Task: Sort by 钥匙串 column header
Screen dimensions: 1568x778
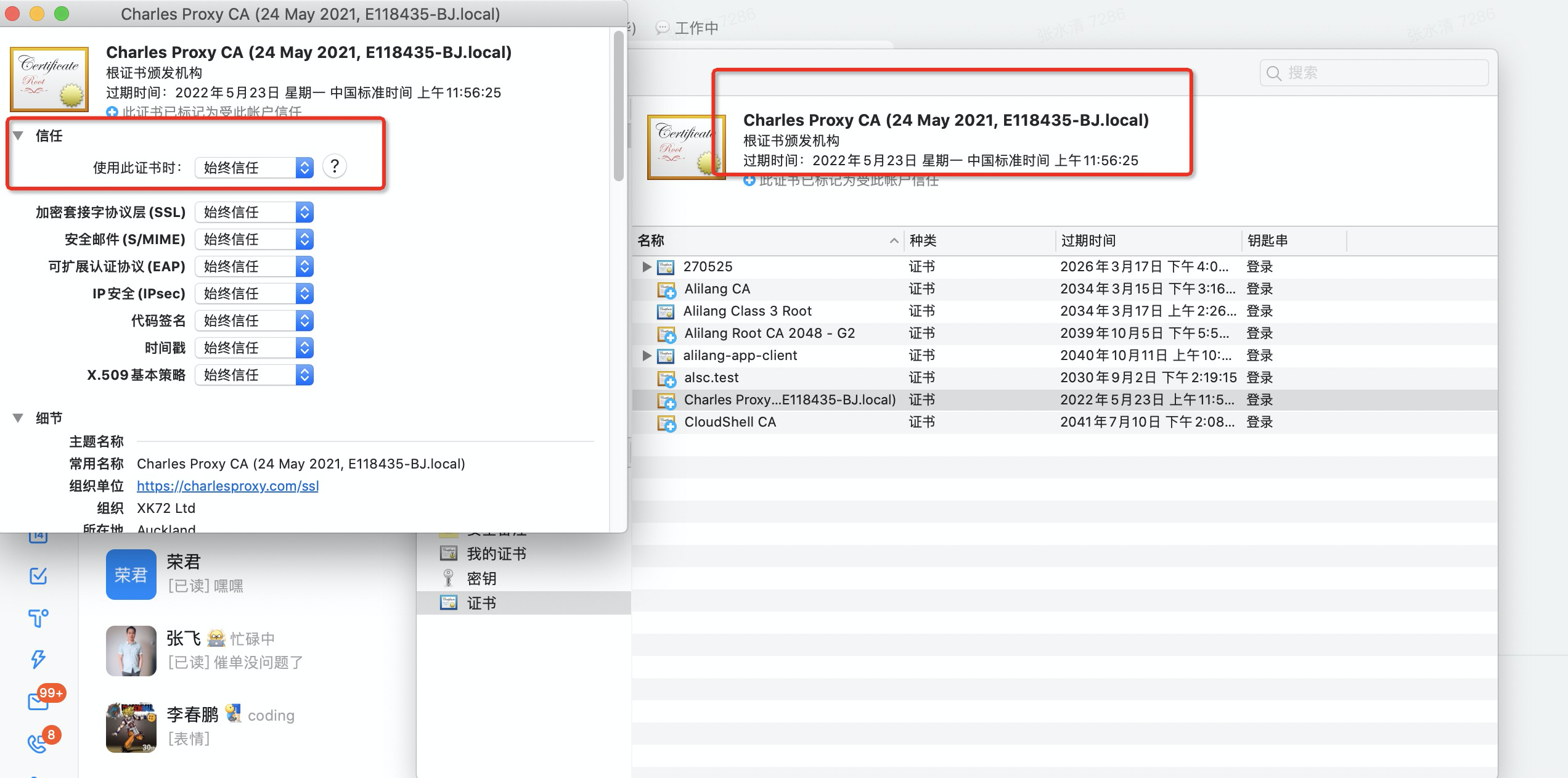Action: (1294, 240)
